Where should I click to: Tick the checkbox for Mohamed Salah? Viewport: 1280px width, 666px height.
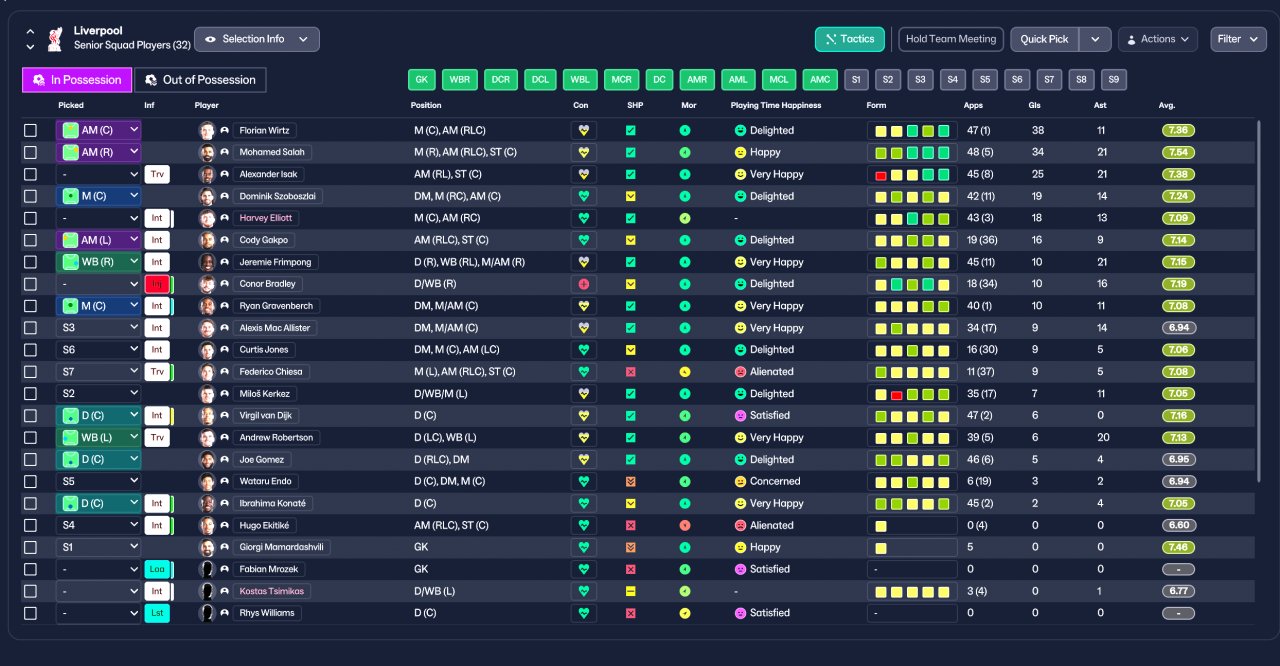pos(30,152)
